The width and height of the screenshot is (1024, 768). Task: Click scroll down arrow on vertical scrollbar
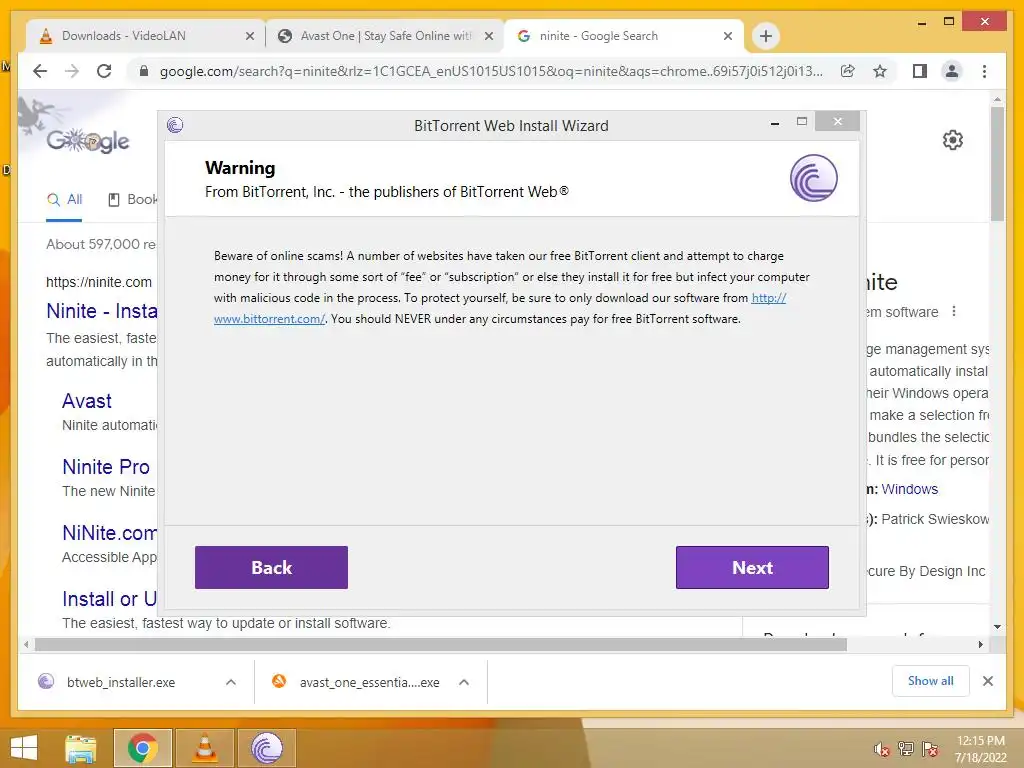pos(997,627)
